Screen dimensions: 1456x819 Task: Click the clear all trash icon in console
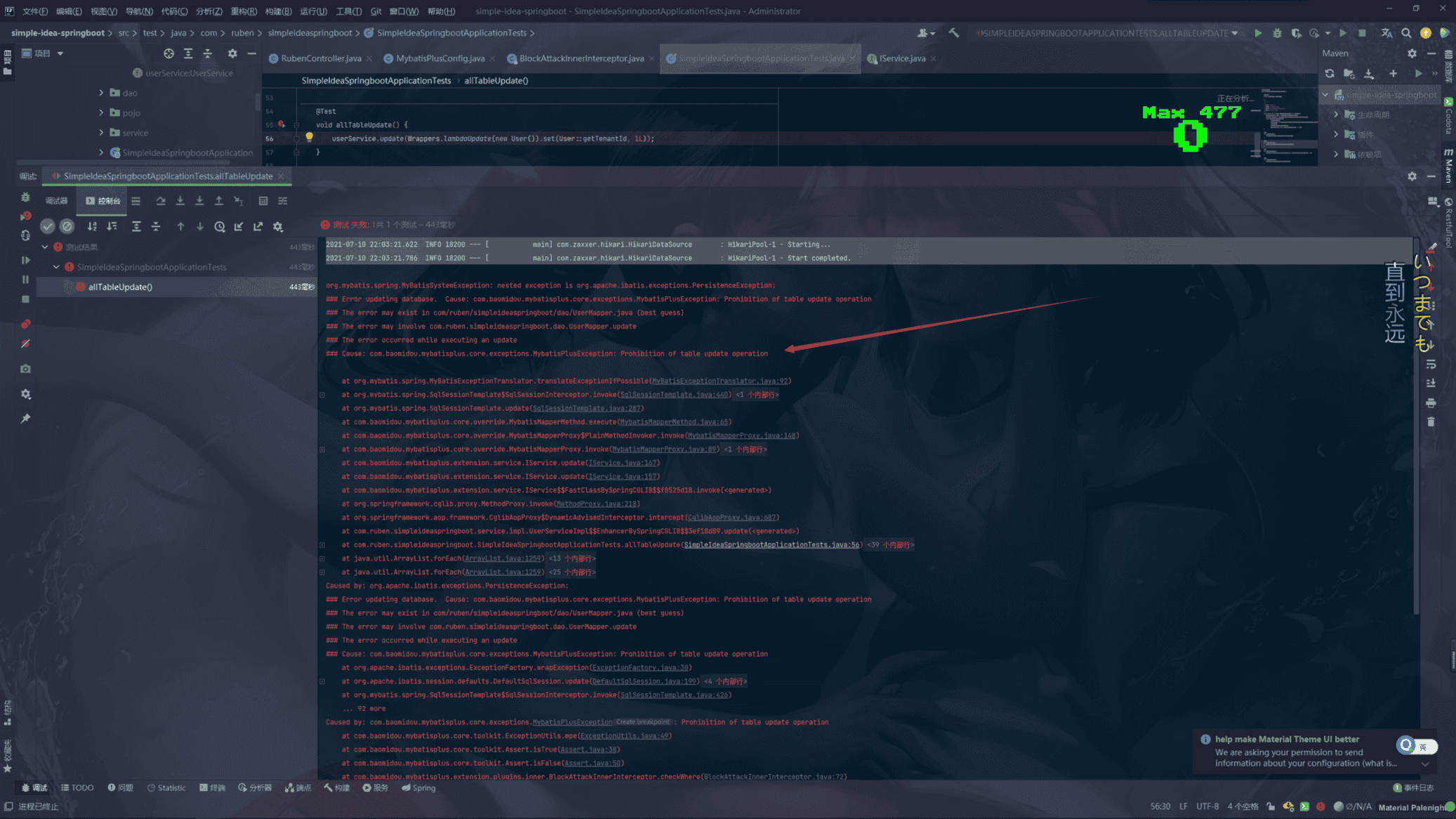coord(1431,422)
